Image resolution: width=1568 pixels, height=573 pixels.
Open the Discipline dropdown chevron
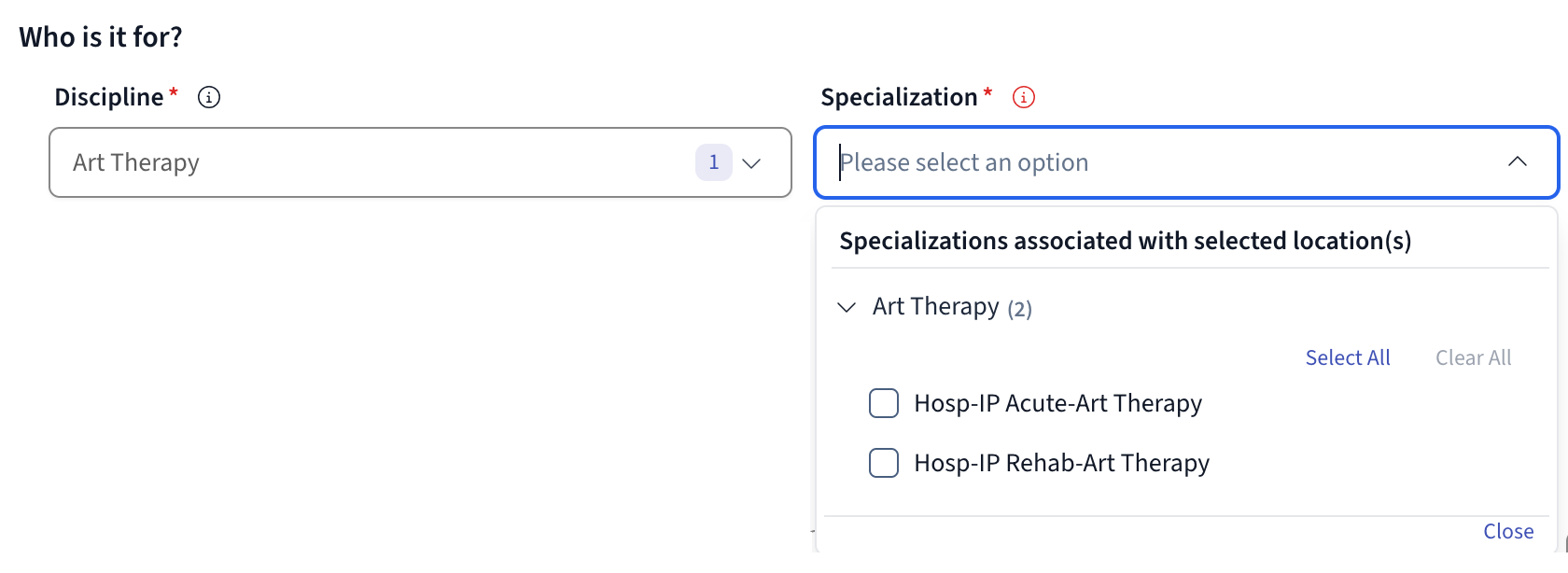coord(751,163)
